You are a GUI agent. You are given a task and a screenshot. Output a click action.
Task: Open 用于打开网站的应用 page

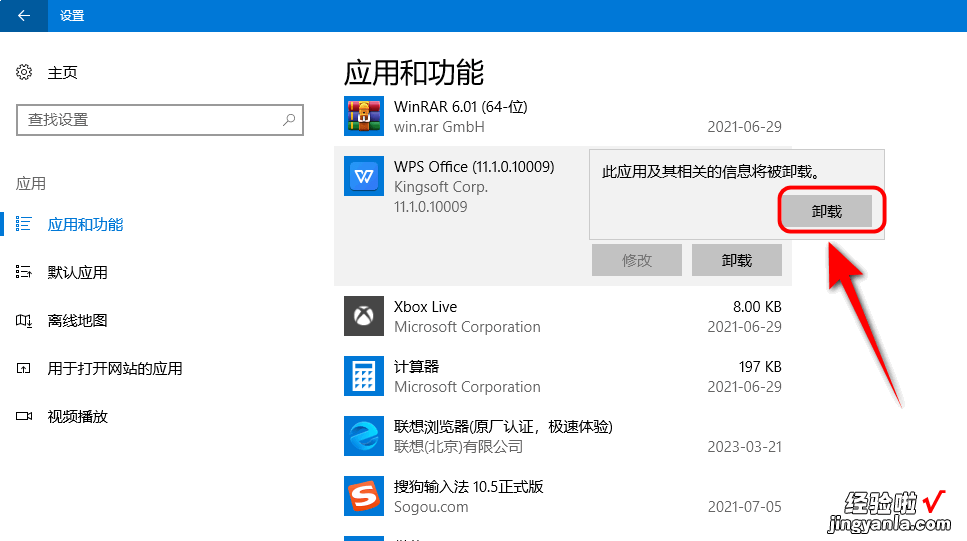pos(115,369)
